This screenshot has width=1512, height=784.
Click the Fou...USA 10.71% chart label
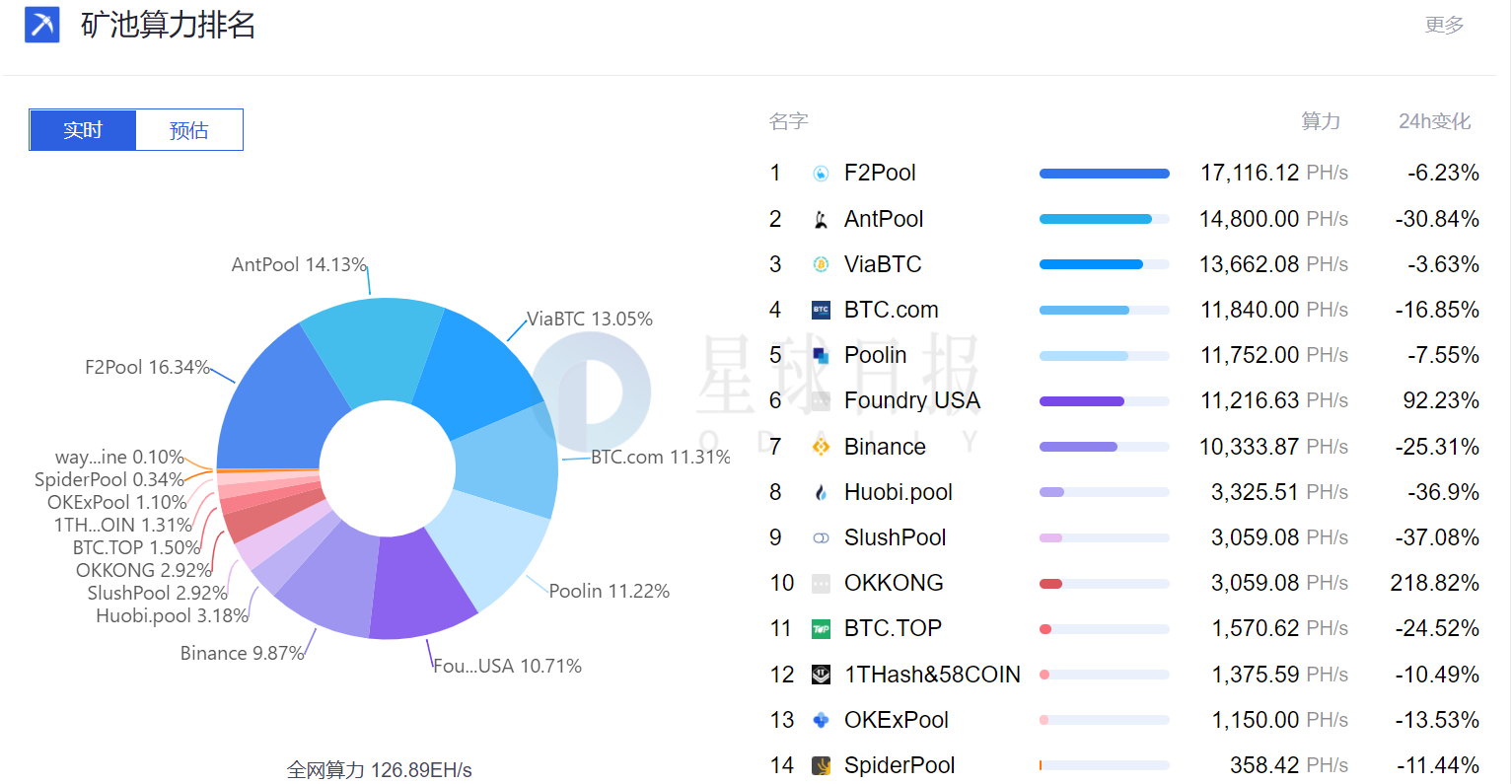pyautogui.click(x=508, y=666)
